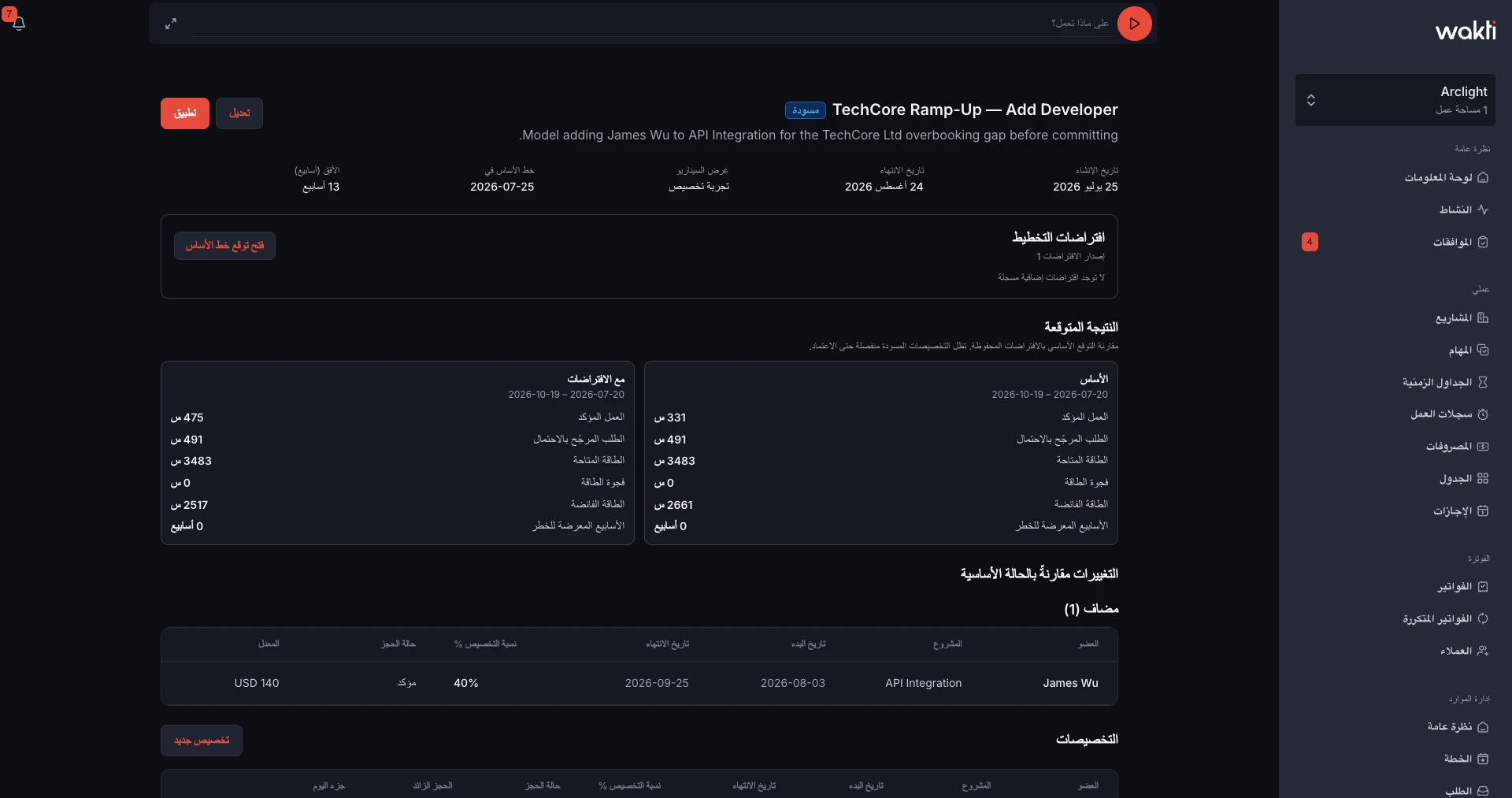Select James Wu in added table

[1070, 683]
